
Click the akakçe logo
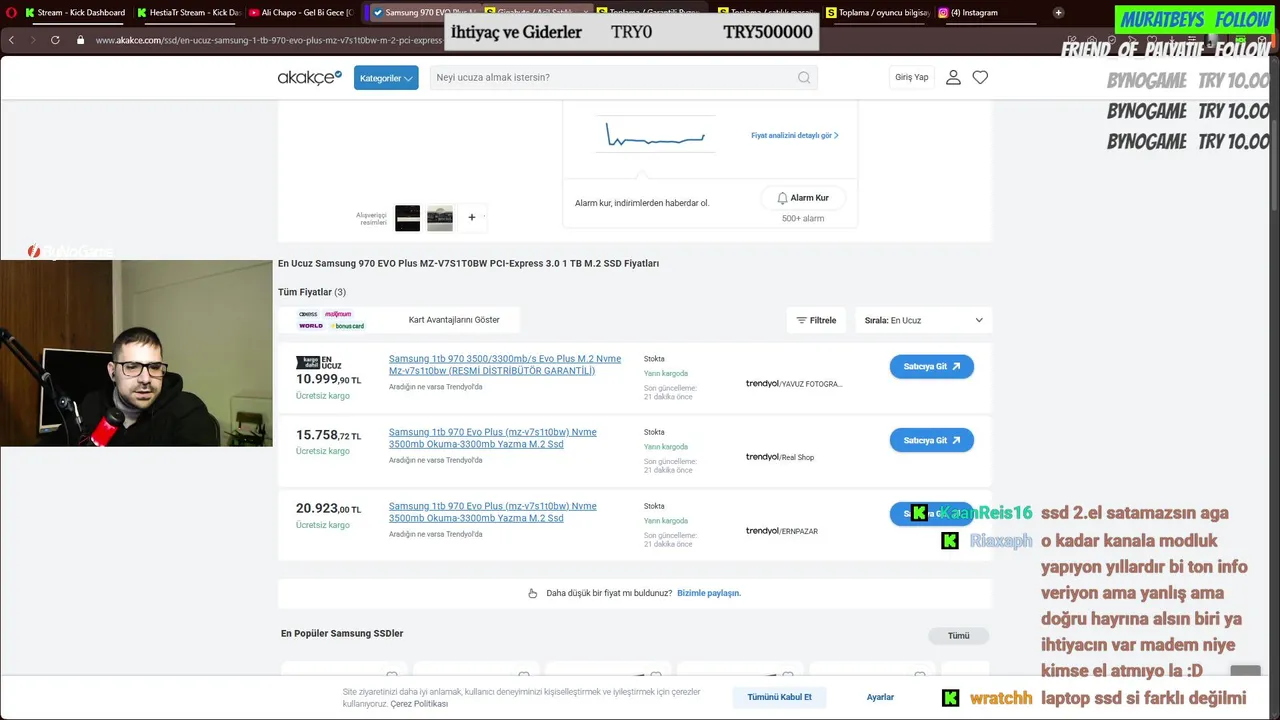tap(310, 77)
